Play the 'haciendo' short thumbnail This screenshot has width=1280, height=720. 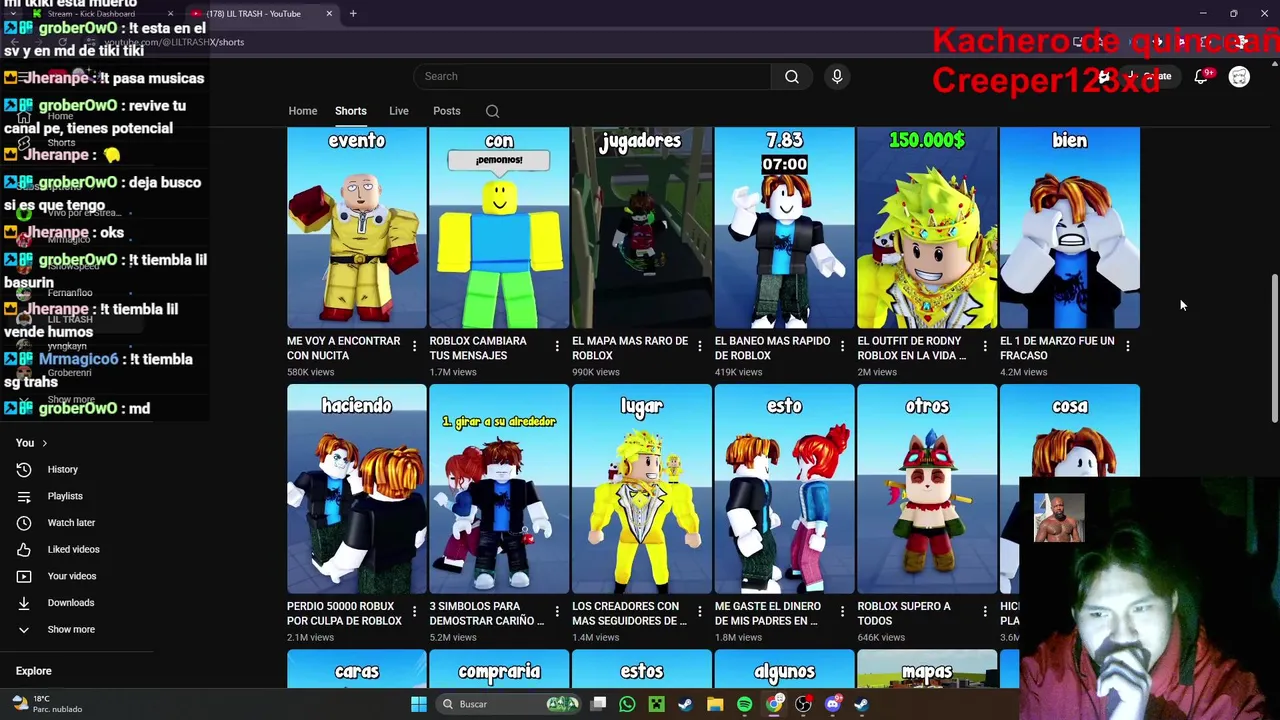[357, 489]
